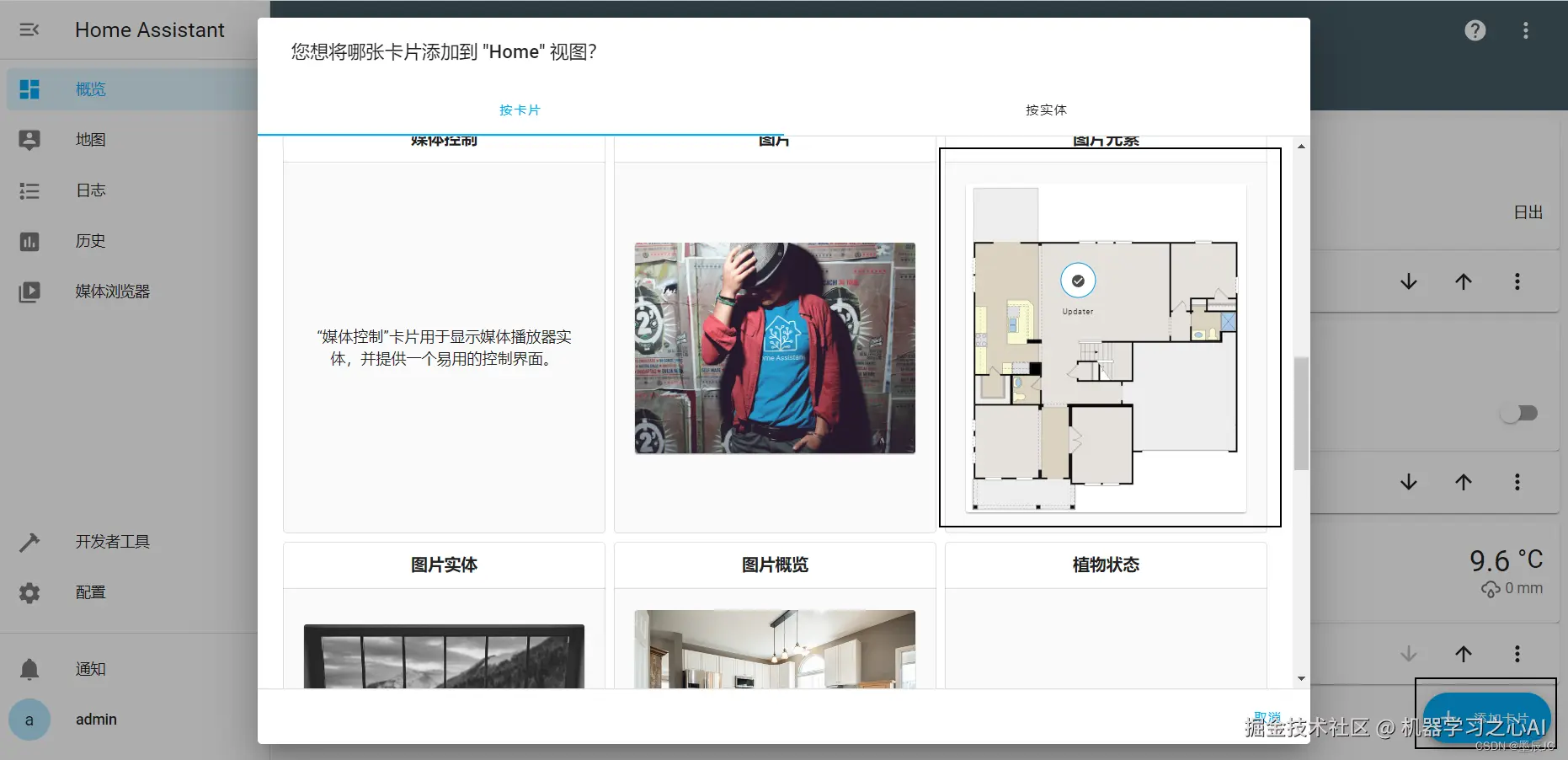This screenshot has height=760, width=1568.
Task: Select the 图片实体 mountain picture thumbnail
Action: (x=444, y=656)
